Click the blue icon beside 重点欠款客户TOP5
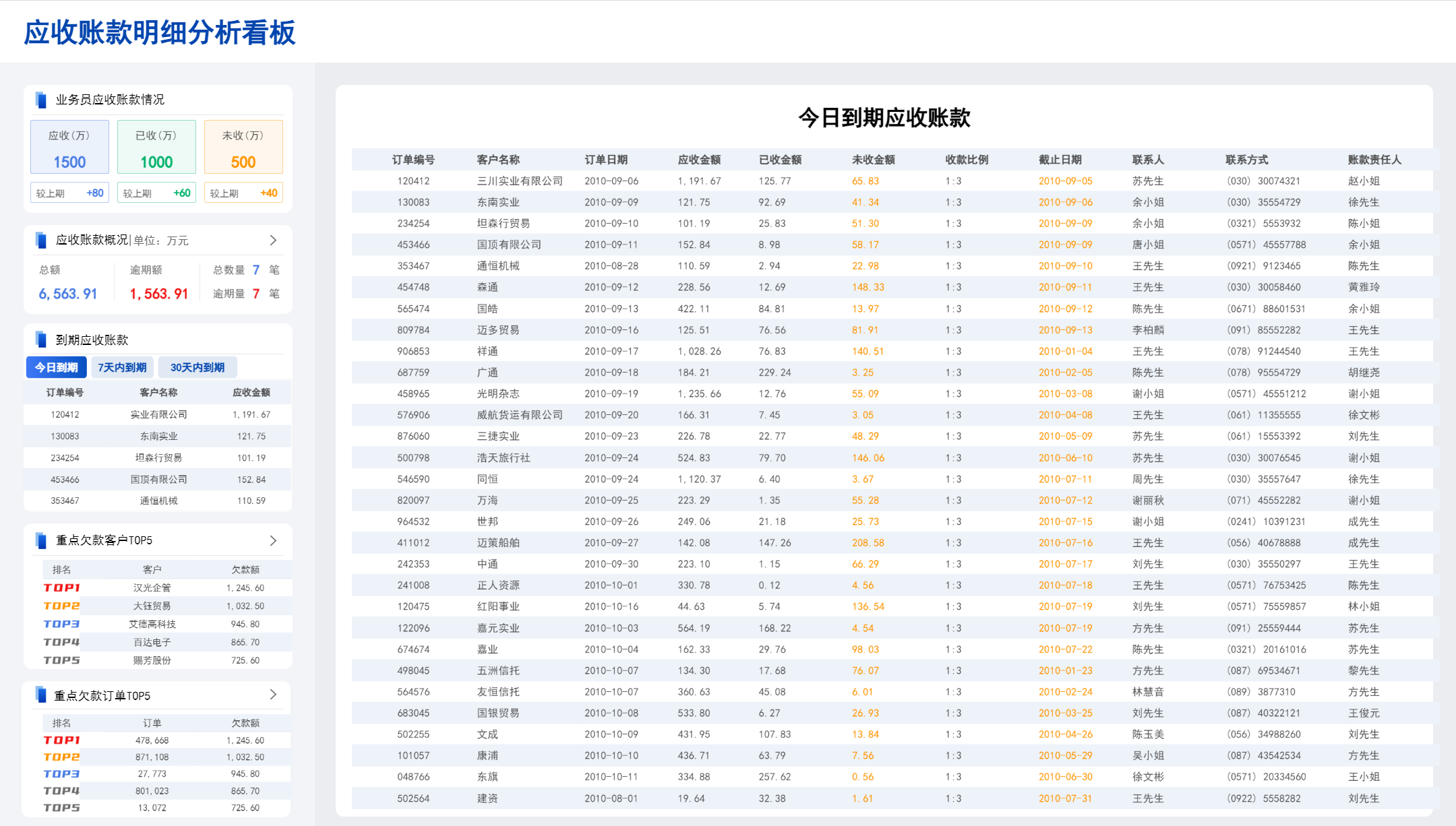This screenshot has height=826, width=1456. coord(41,540)
